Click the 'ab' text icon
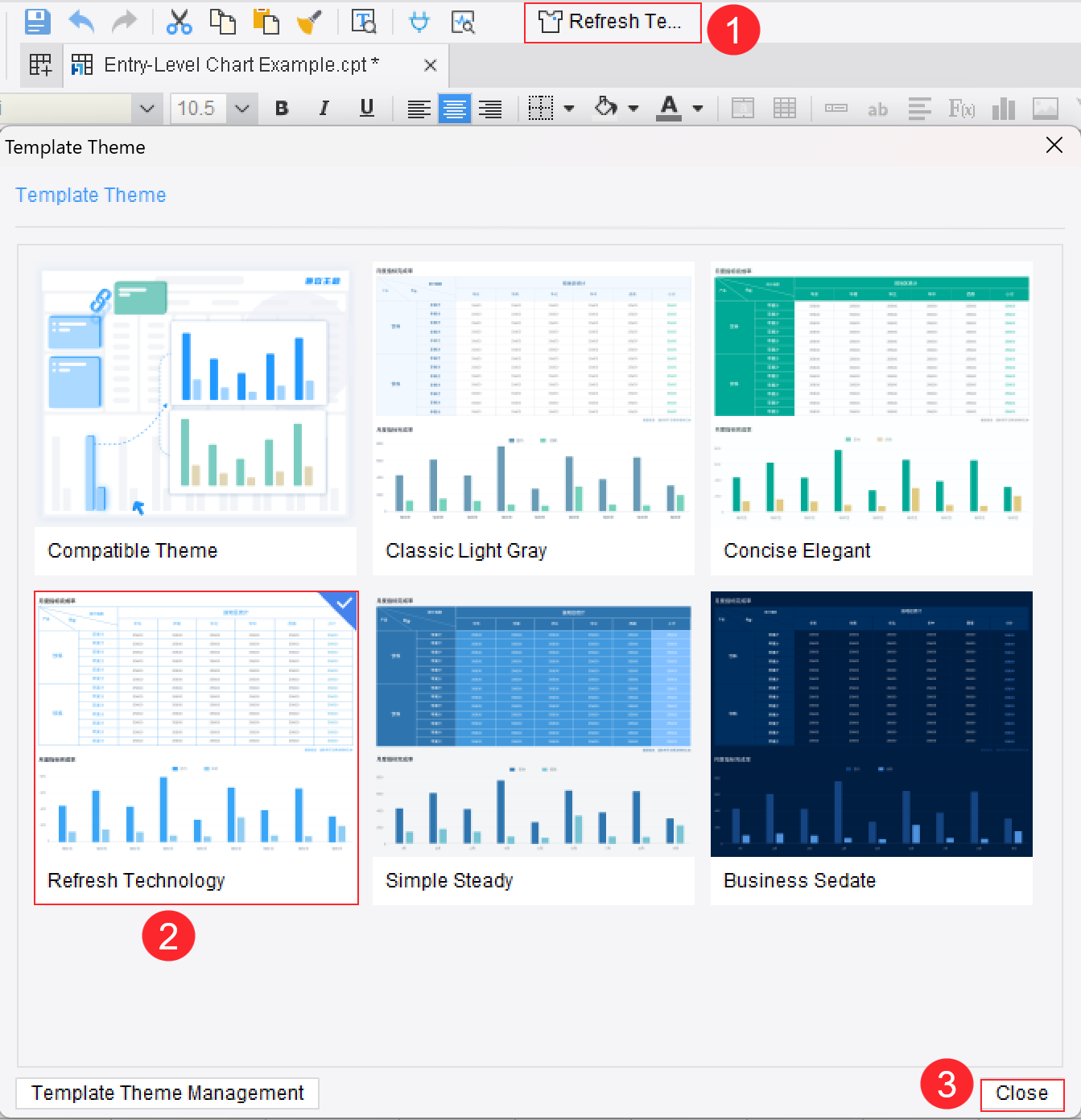Screen dimensions: 1081x1120 [x=877, y=109]
